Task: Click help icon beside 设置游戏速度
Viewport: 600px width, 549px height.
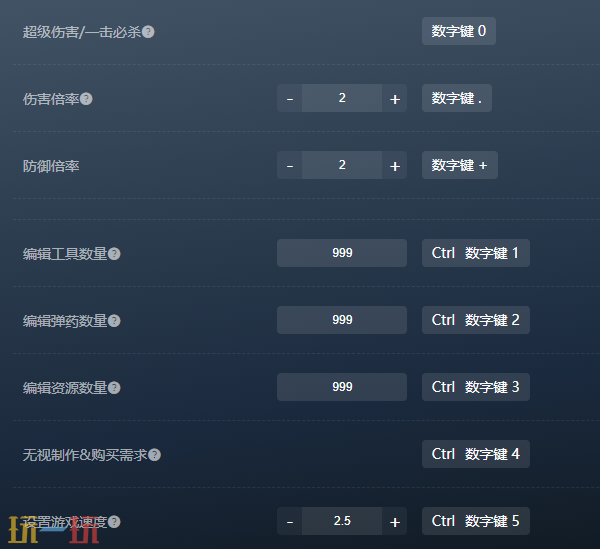Action: 114,521
